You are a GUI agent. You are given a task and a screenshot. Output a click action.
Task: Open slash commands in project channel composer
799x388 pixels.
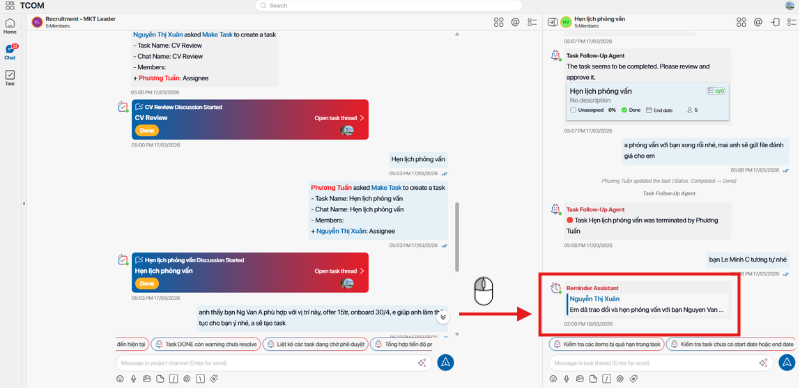tap(173, 379)
